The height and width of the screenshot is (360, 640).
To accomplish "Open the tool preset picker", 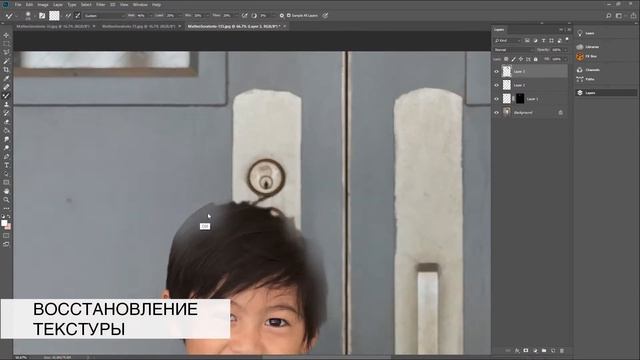I will [10, 16].
